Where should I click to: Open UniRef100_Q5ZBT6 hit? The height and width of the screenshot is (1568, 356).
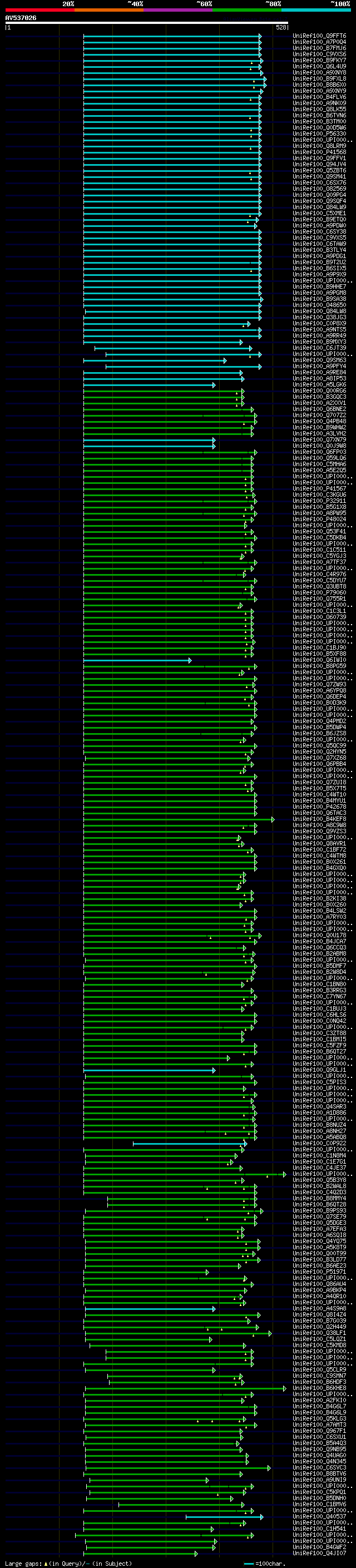click(319, 170)
